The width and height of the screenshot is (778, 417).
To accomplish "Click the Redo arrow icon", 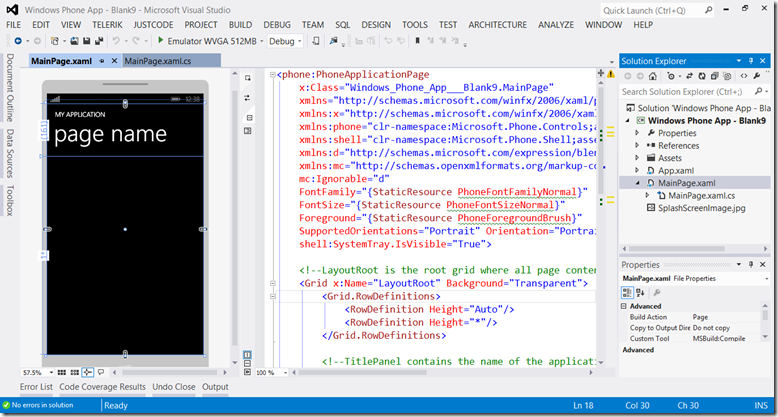I will (x=136, y=41).
